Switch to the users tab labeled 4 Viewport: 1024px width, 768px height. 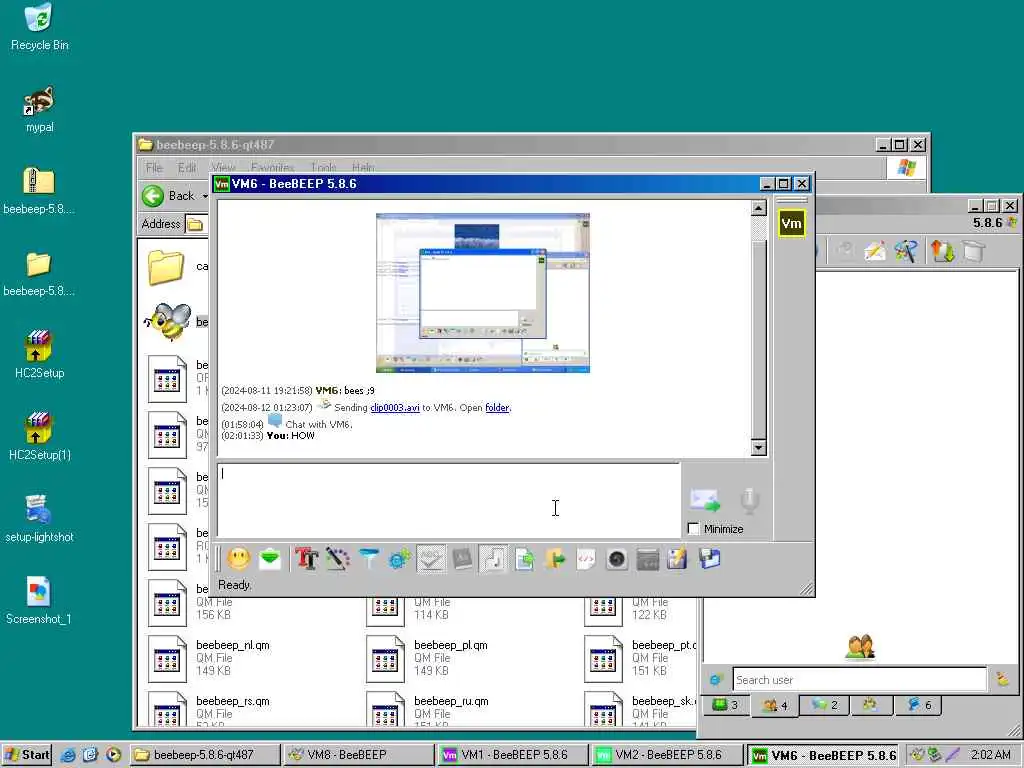tap(775, 705)
